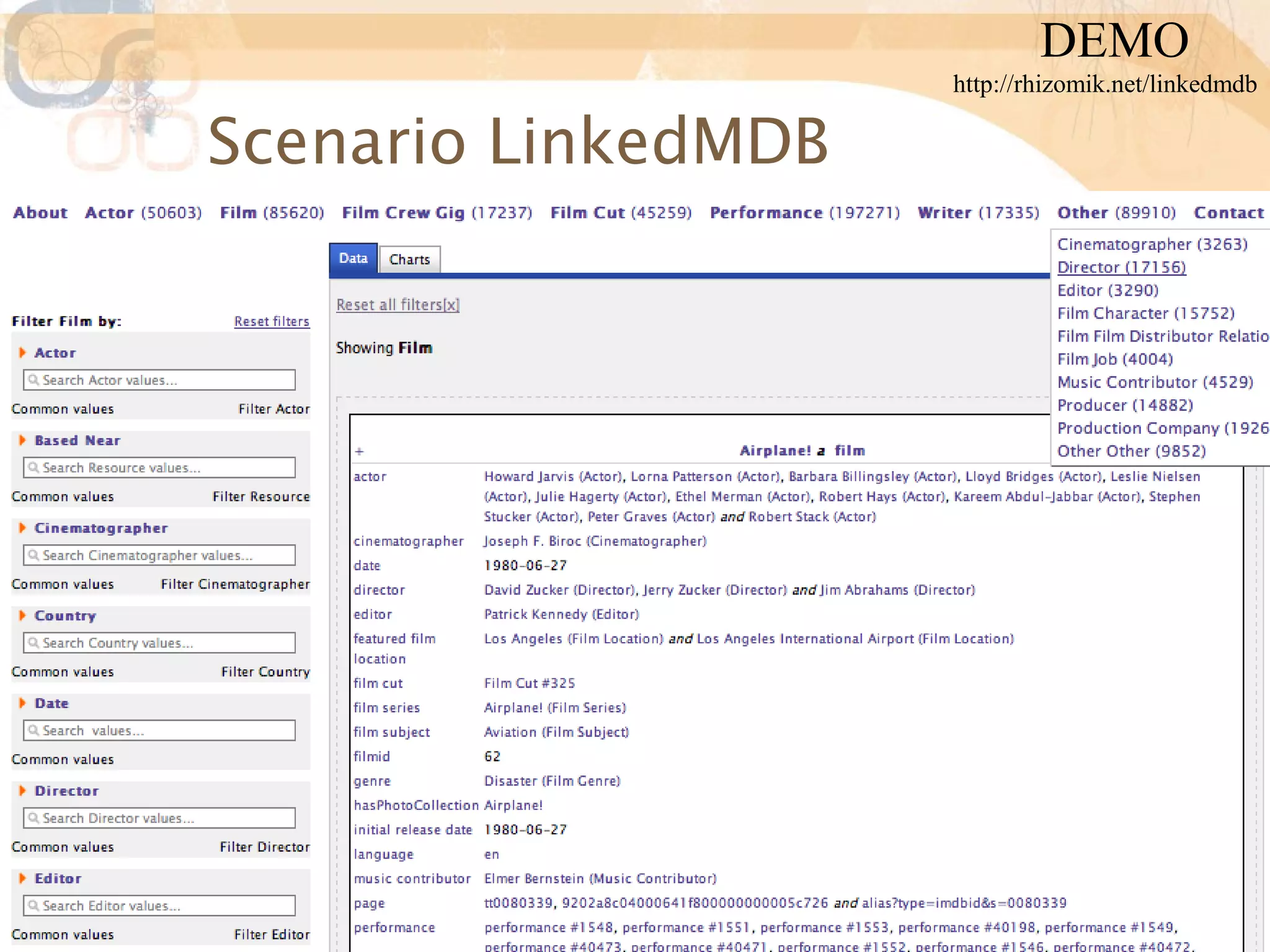Open Film Cut #325 link
1270x952 pixels.
coord(530,683)
